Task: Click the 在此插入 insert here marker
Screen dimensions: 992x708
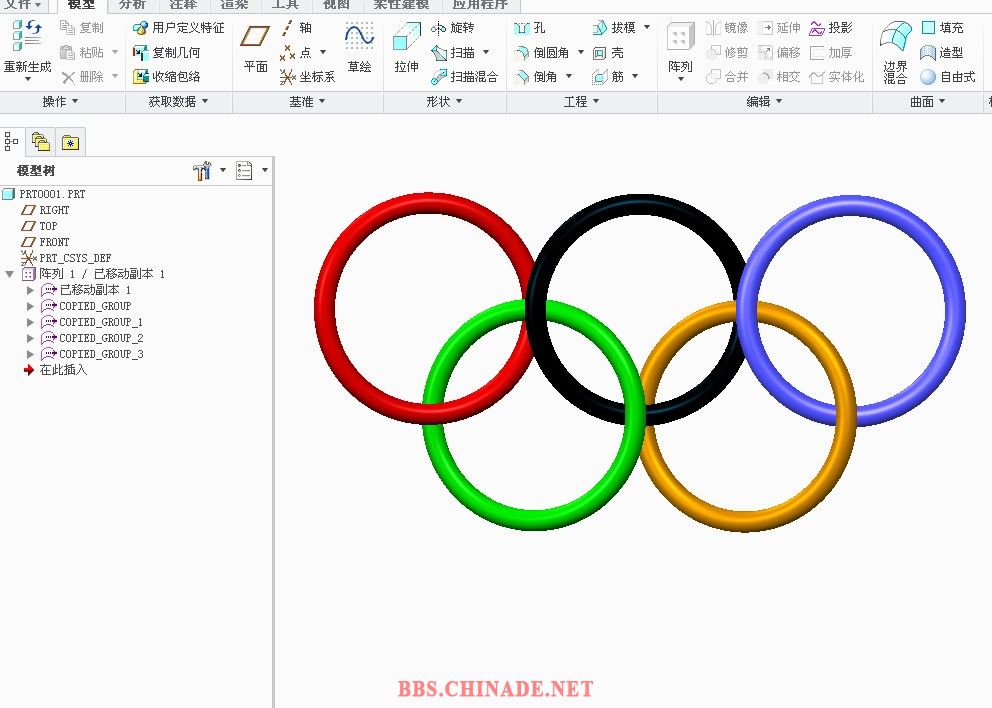Action: [56, 370]
